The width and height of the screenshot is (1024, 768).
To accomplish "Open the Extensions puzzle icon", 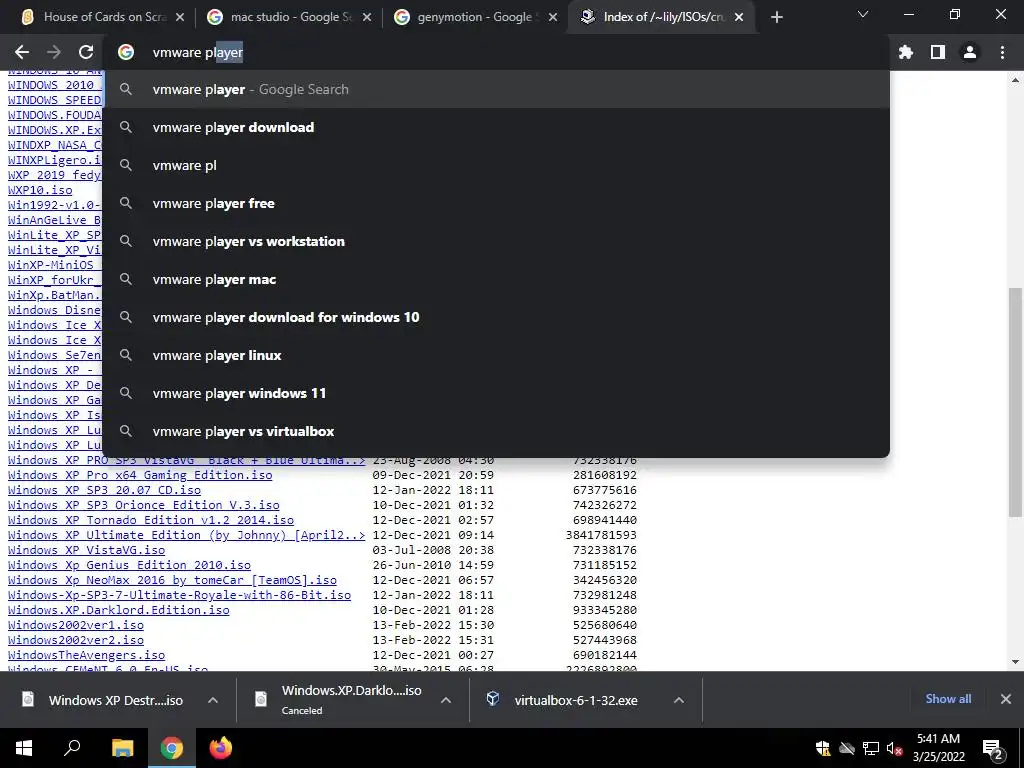I will point(906,52).
